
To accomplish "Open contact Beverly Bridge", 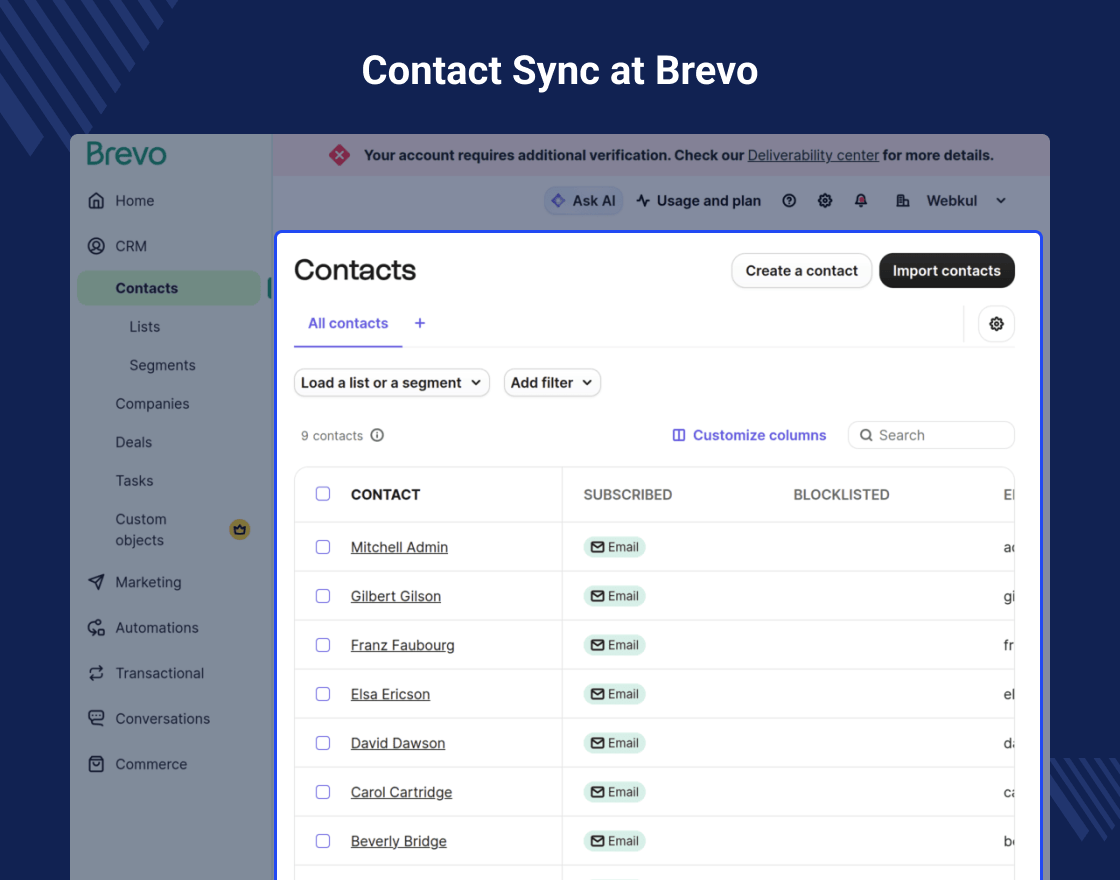I will pos(399,841).
